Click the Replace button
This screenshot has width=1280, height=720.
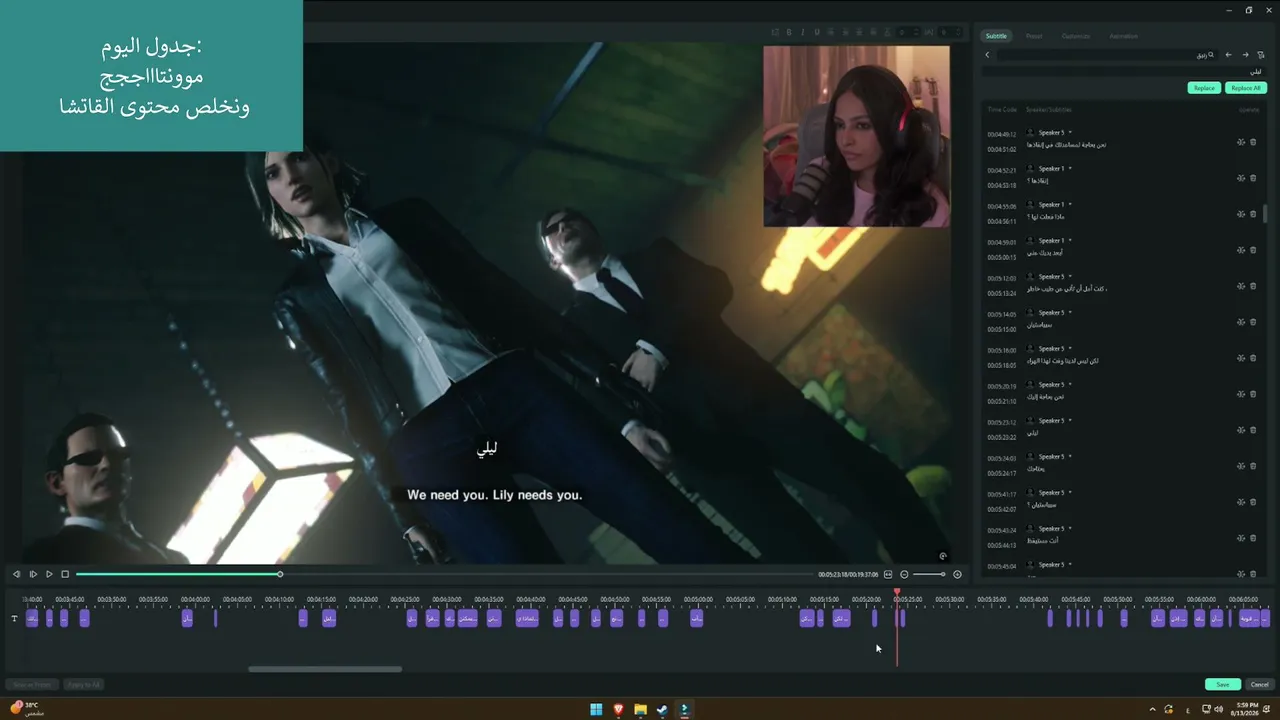point(1204,88)
